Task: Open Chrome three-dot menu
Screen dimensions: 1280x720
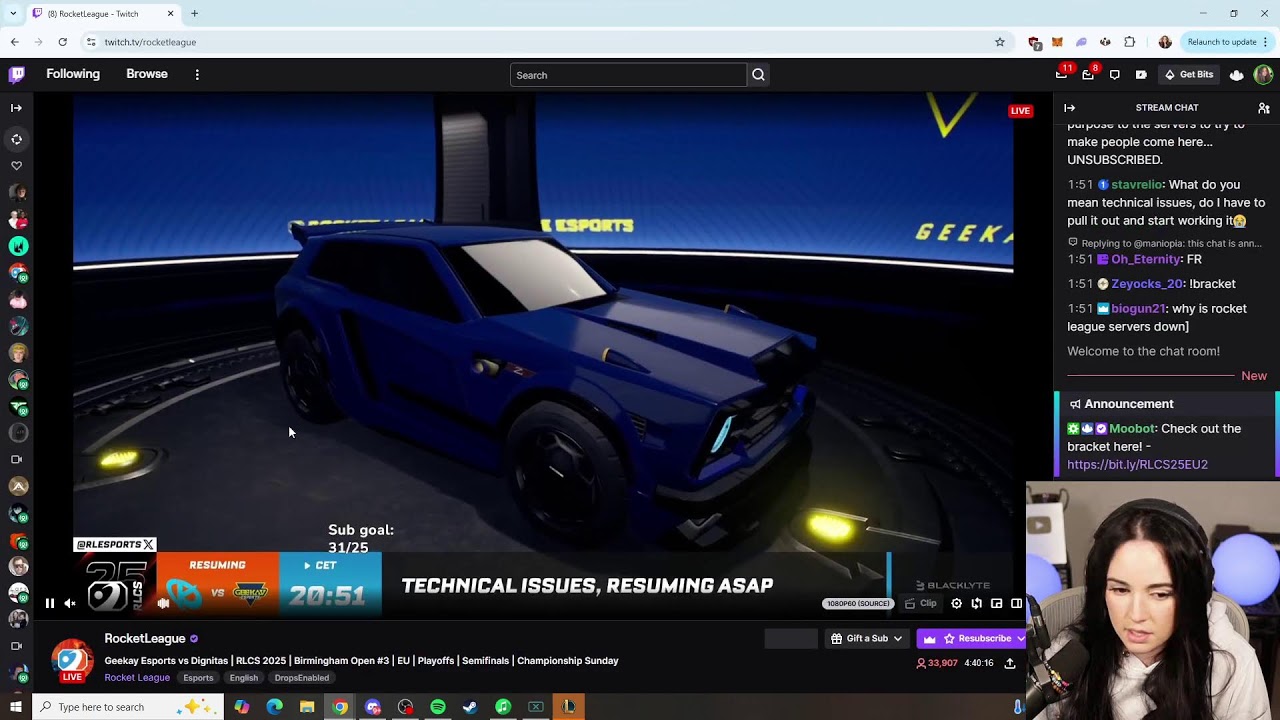Action: click(1265, 42)
